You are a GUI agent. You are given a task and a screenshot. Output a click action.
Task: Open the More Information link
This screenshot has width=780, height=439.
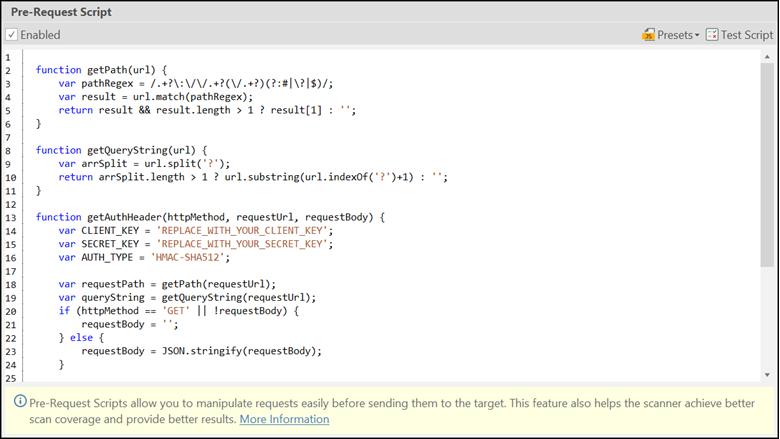click(x=284, y=419)
